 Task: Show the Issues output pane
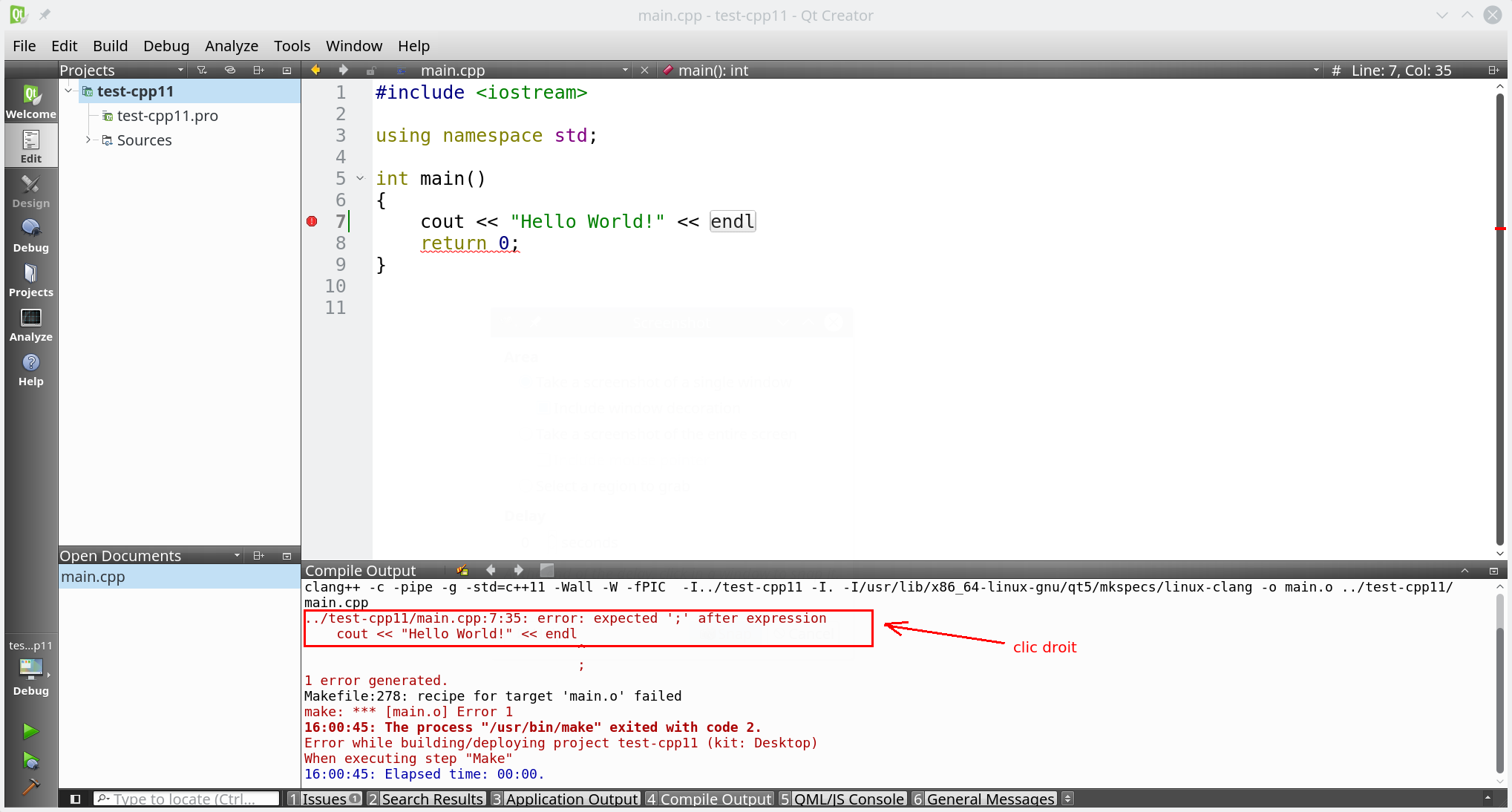325,799
